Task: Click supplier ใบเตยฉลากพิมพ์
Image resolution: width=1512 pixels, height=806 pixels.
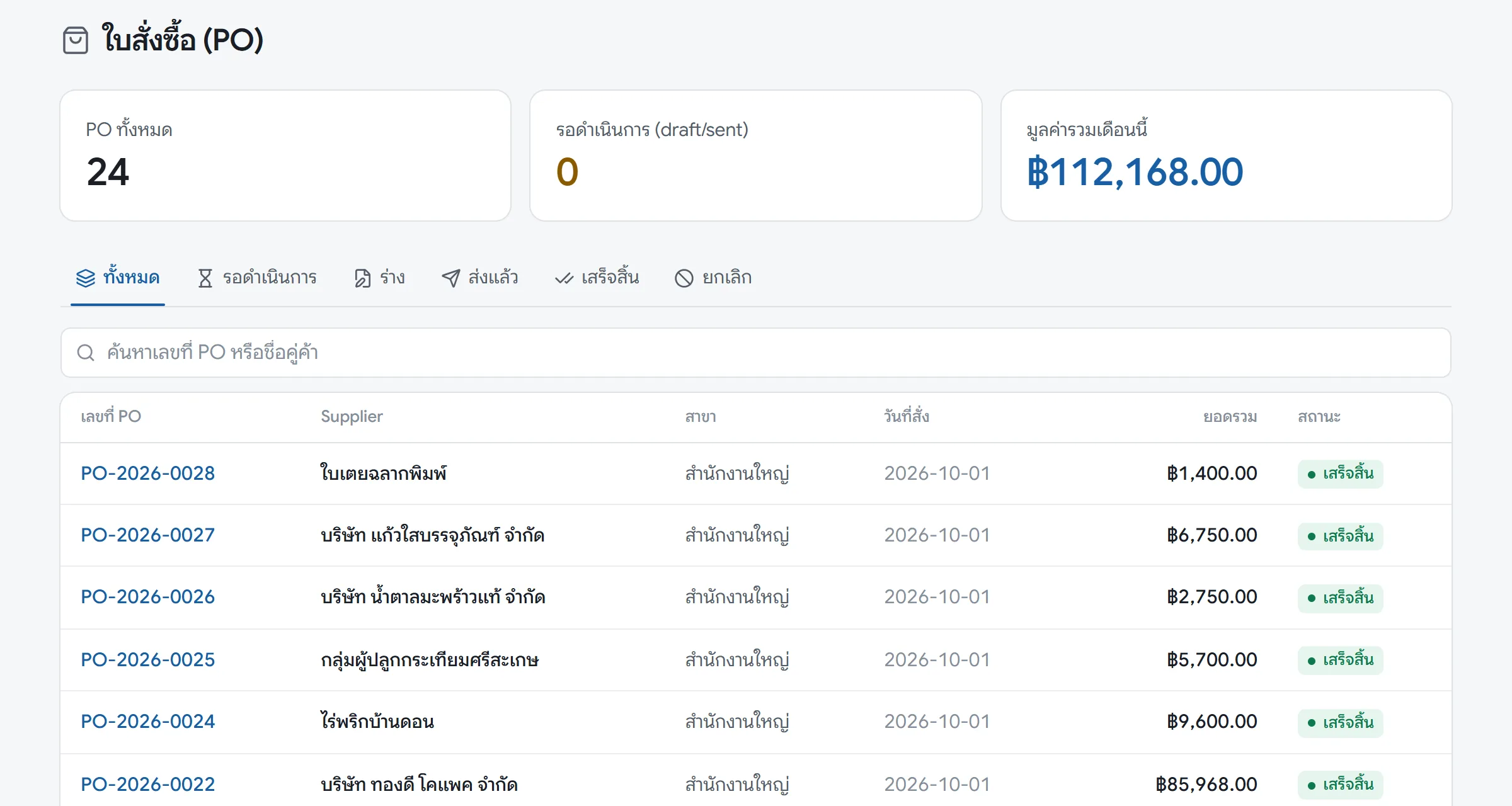Action: [x=384, y=474]
